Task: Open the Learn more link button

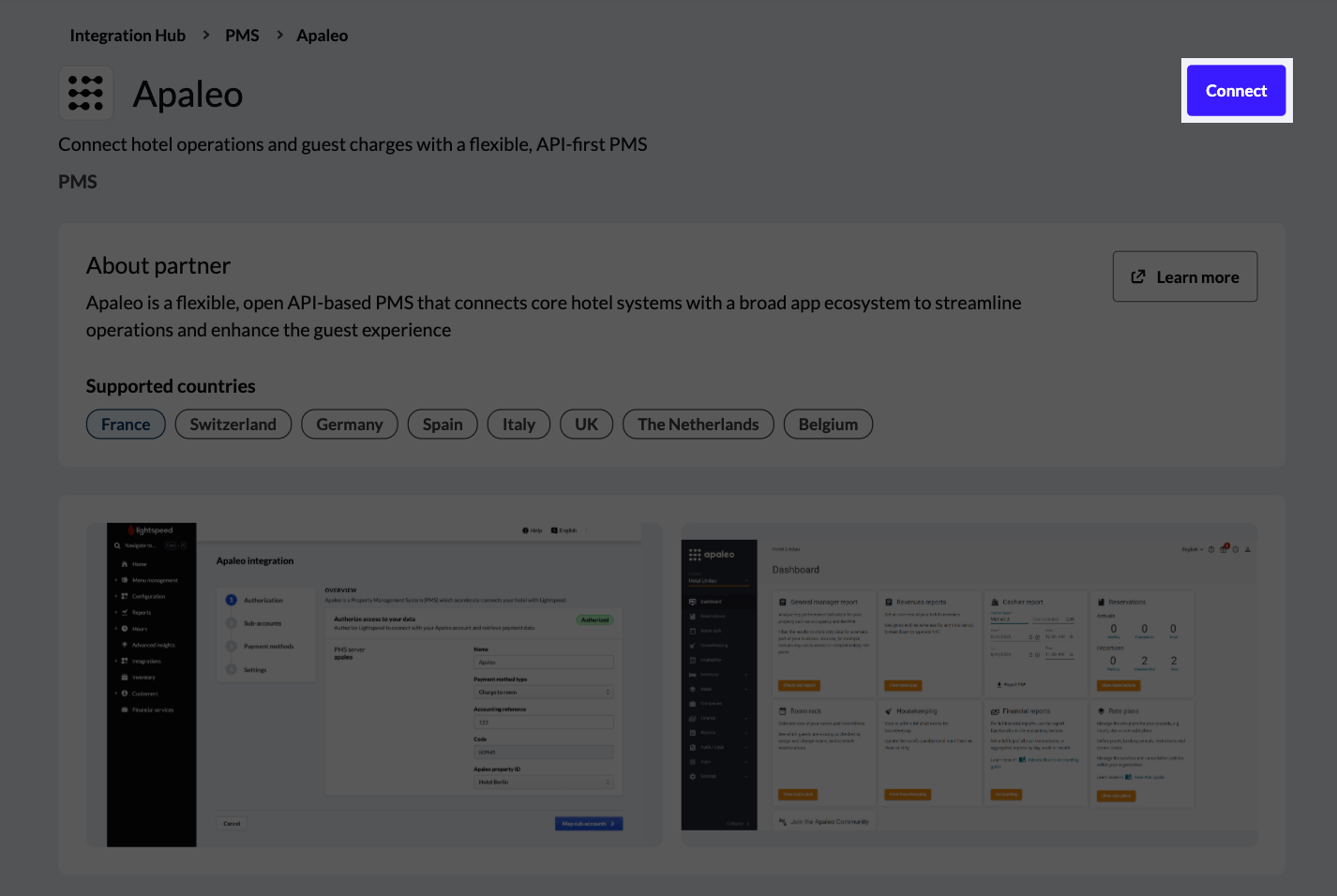Action: coord(1185,276)
